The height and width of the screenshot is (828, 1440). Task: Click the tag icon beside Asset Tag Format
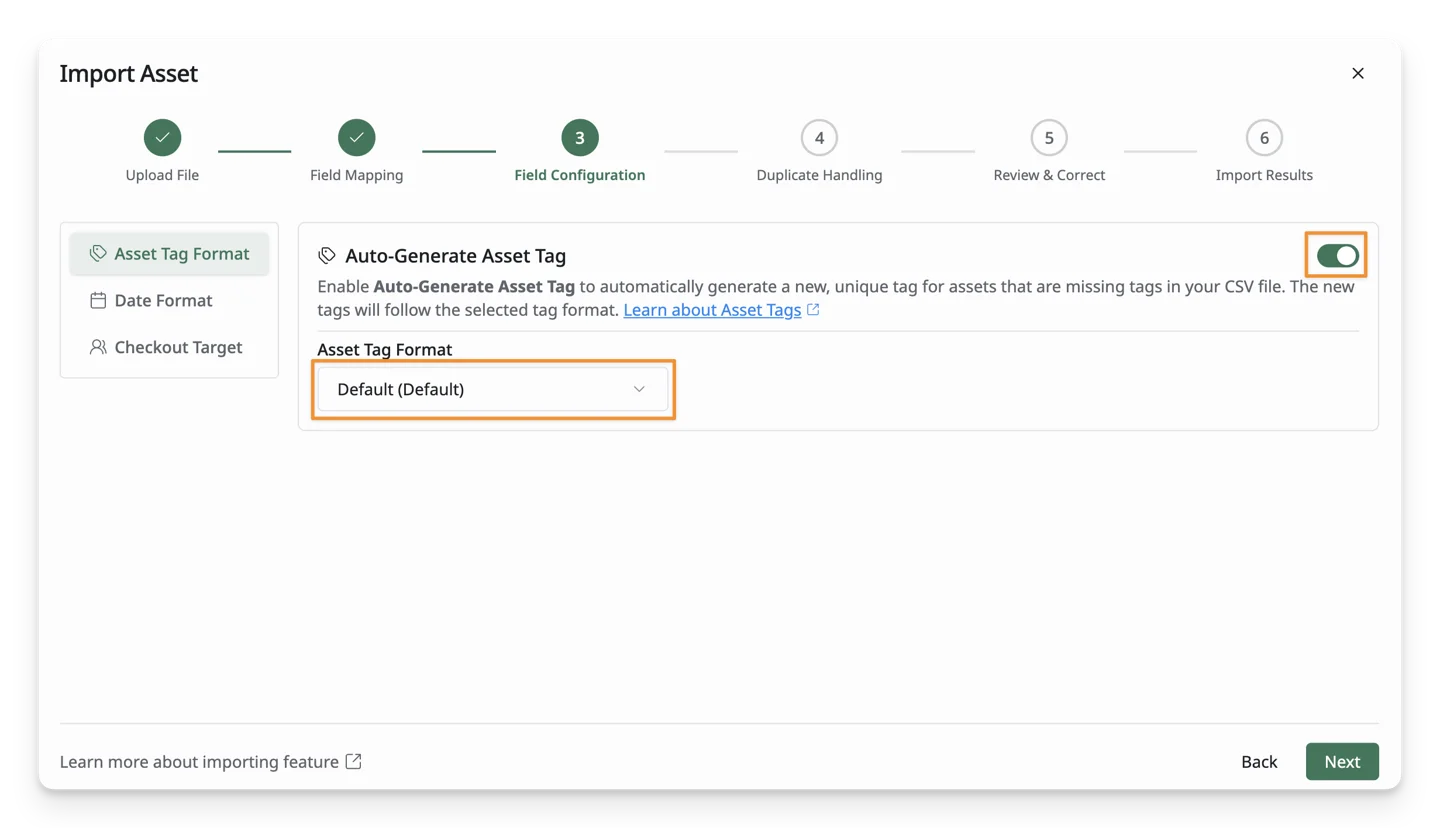(98, 254)
